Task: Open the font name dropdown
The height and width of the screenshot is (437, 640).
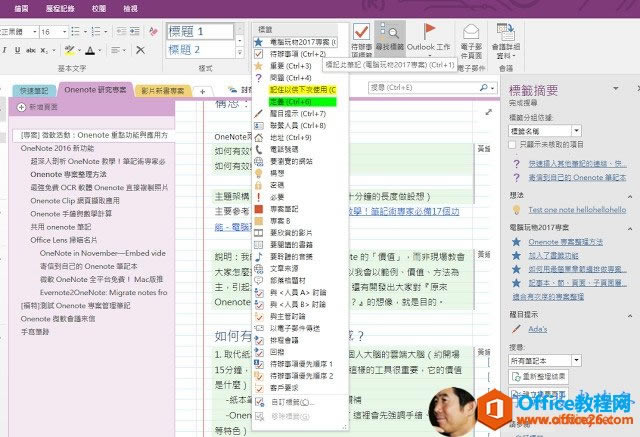Action: coord(35,31)
